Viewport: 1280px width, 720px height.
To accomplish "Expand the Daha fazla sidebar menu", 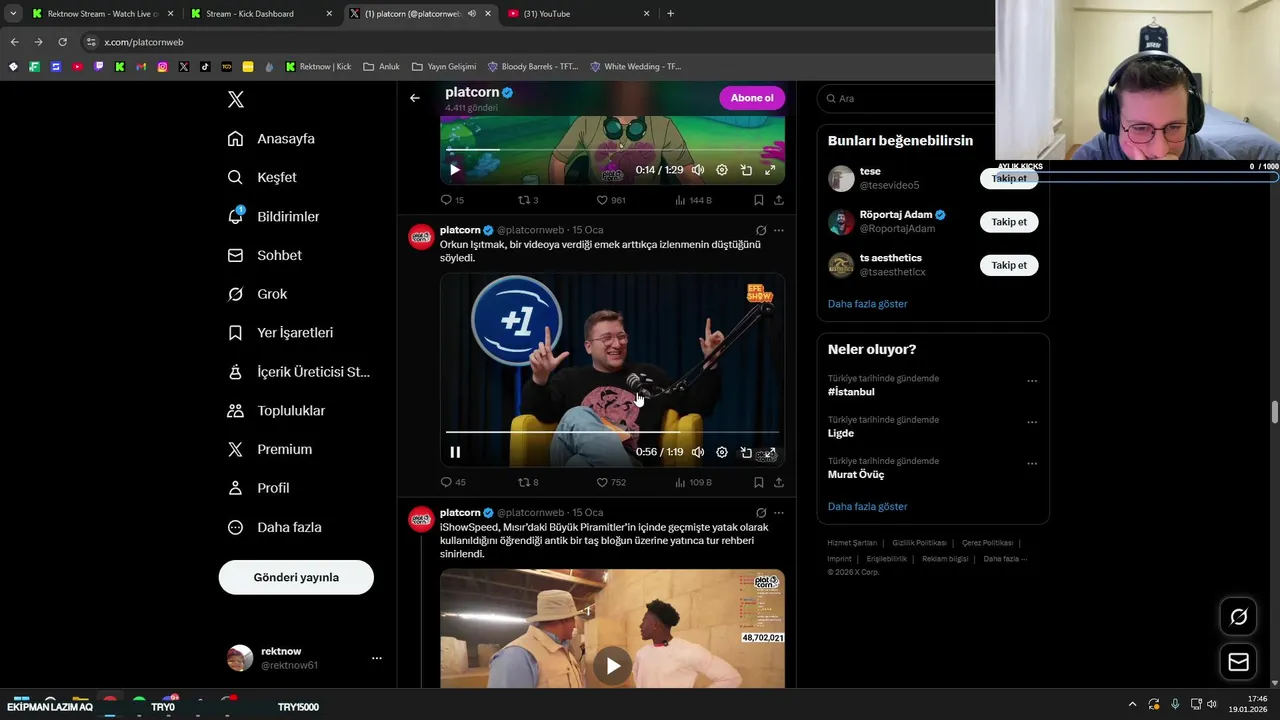I will click(274, 527).
